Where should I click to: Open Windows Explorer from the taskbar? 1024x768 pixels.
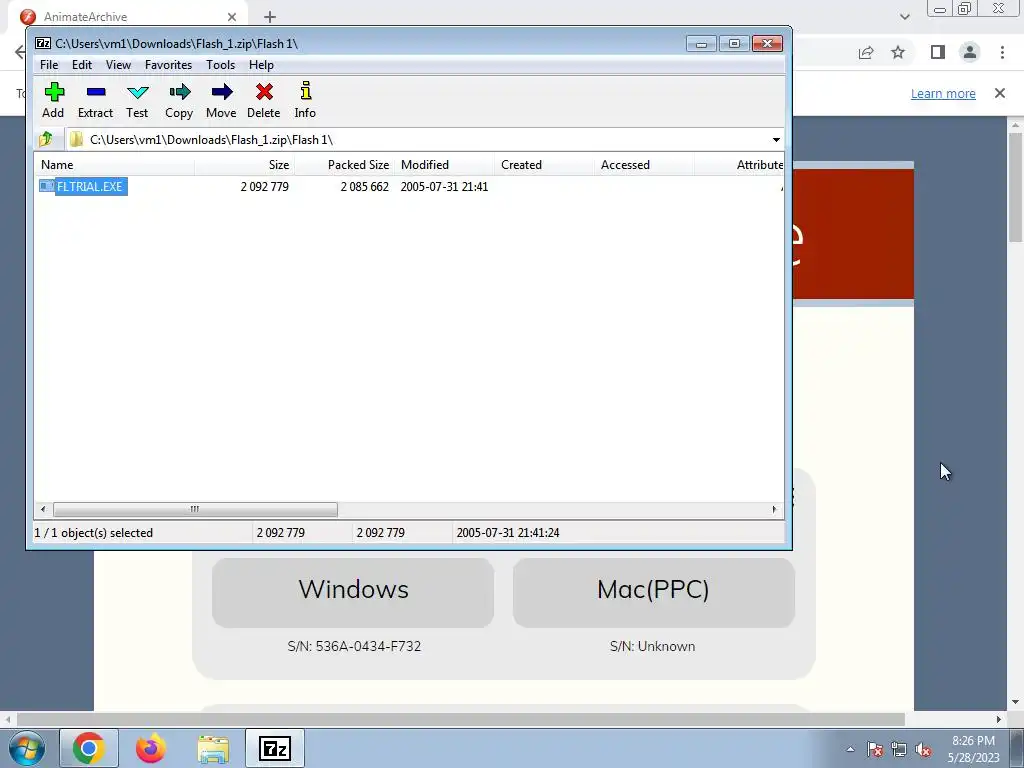pyautogui.click(x=214, y=749)
